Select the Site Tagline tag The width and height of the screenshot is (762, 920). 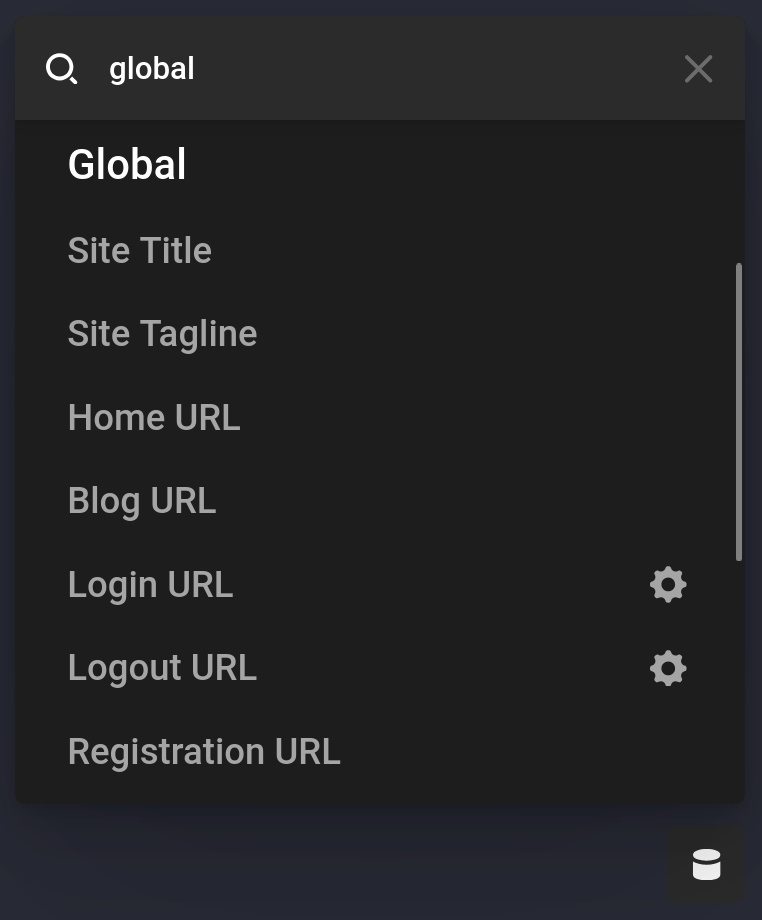(162, 333)
